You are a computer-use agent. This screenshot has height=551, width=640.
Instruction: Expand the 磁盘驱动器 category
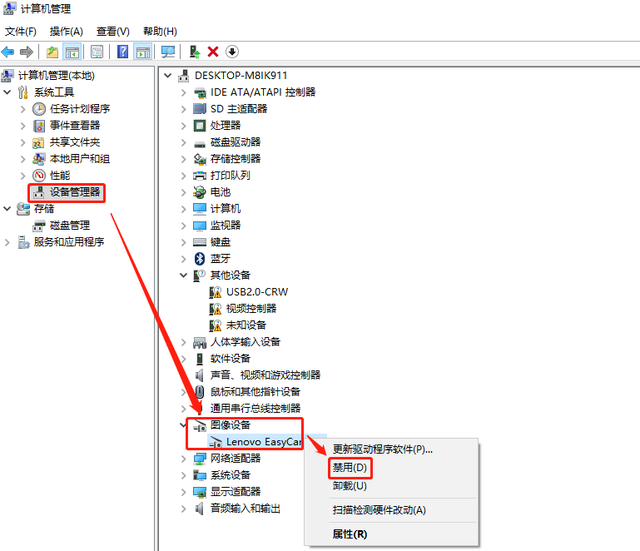184,142
